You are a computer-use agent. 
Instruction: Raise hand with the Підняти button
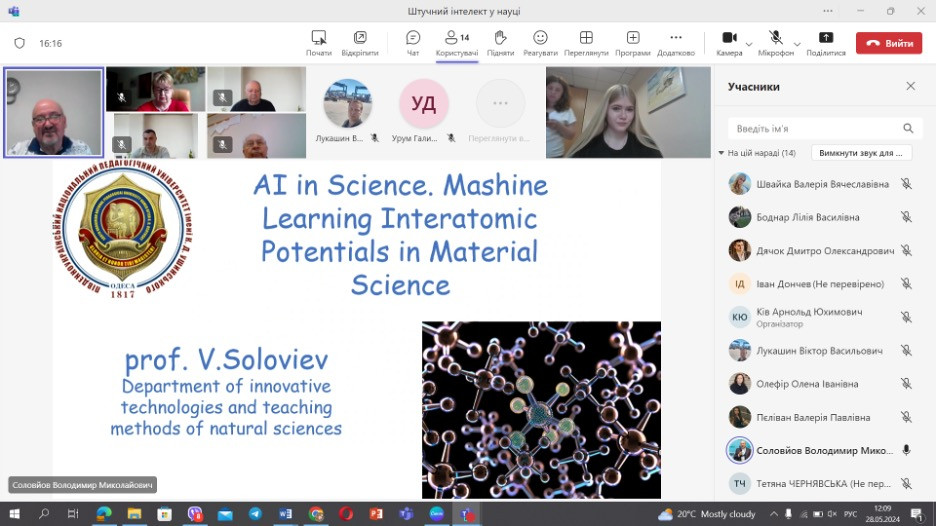tap(501, 42)
